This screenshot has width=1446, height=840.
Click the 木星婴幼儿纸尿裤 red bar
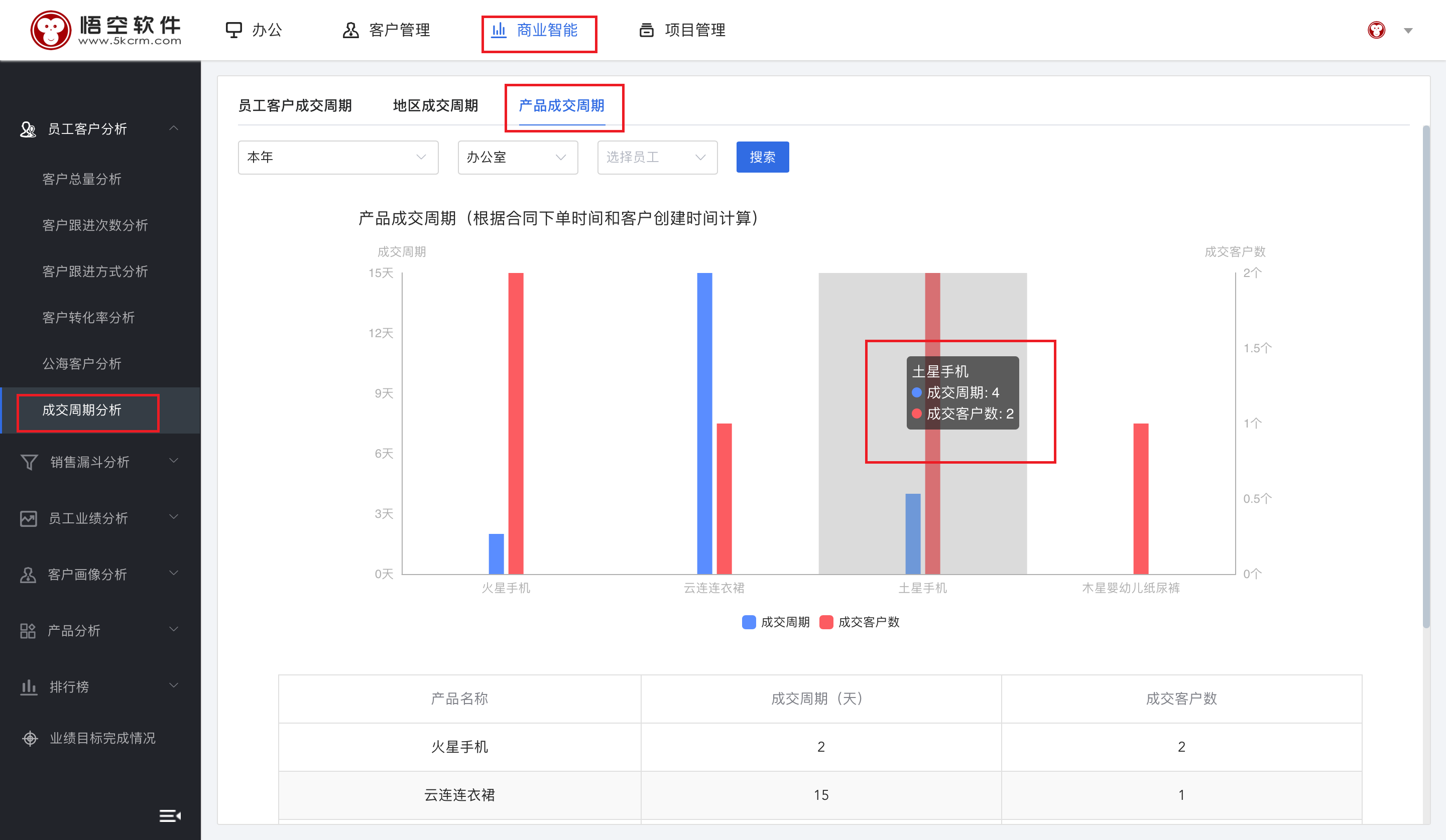[x=1140, y=498]
